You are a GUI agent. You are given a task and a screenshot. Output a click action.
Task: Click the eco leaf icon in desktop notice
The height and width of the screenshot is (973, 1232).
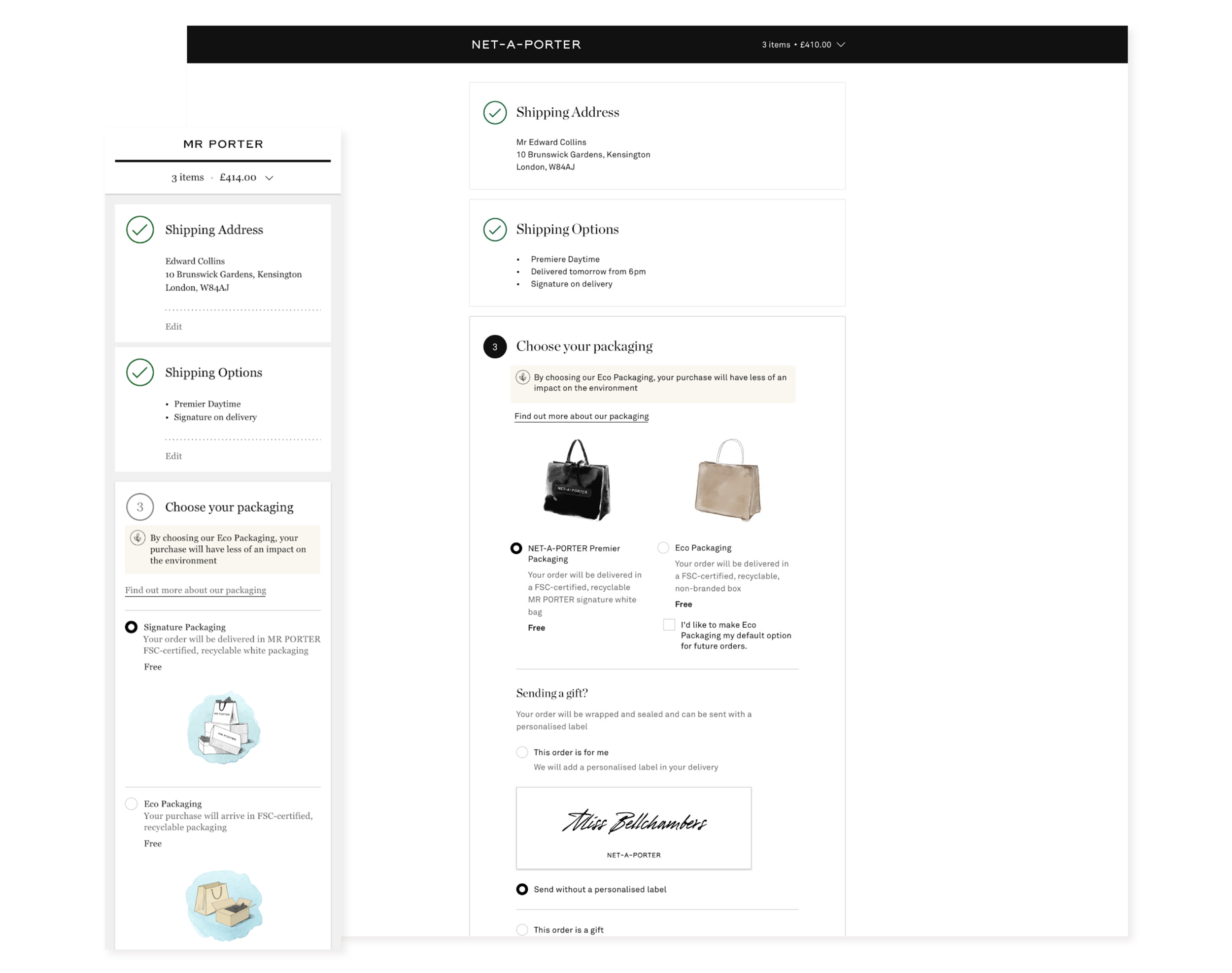pos(522,377)
